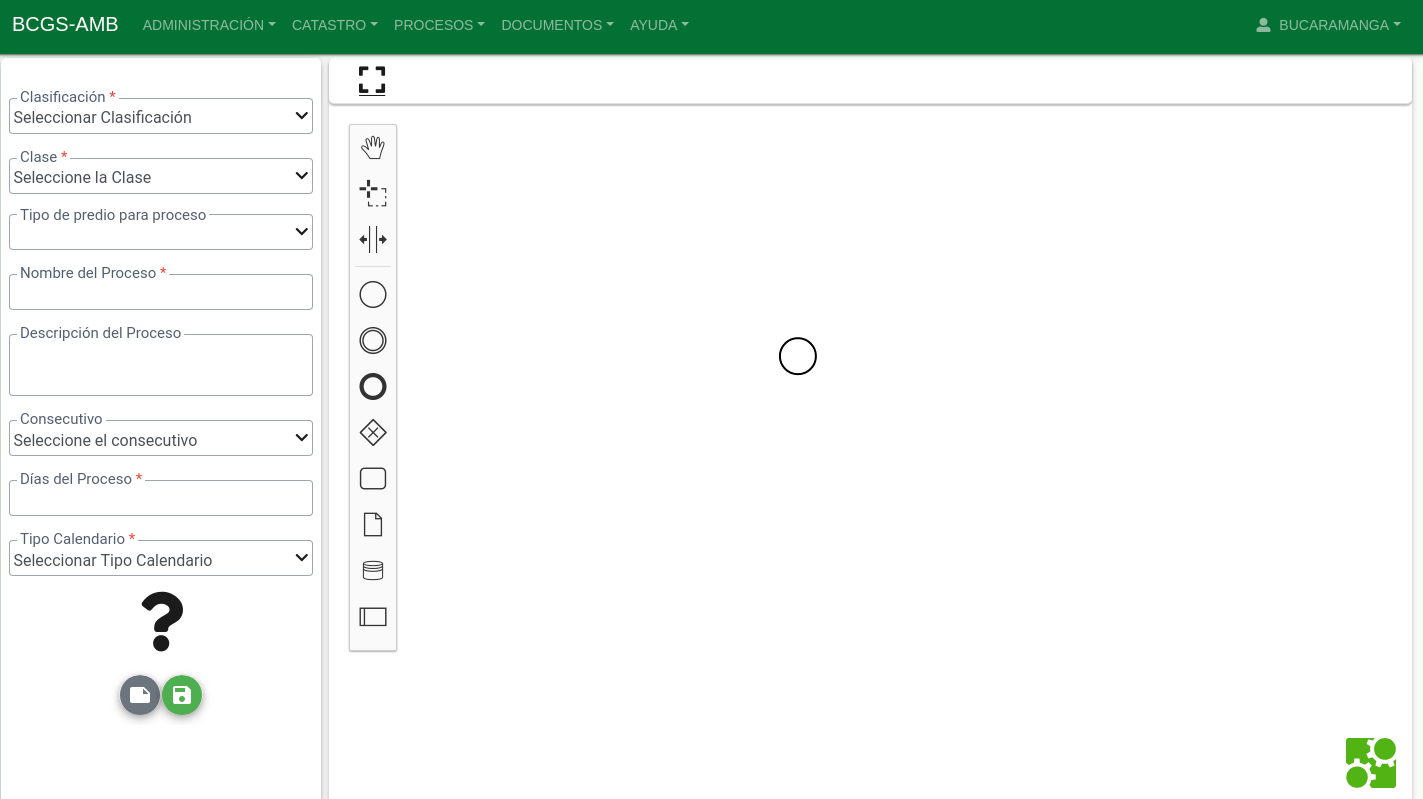Pick the end event thick circle
Image resolution: width=1423 pixels, height=799 pixels.
tap(373, 387)
